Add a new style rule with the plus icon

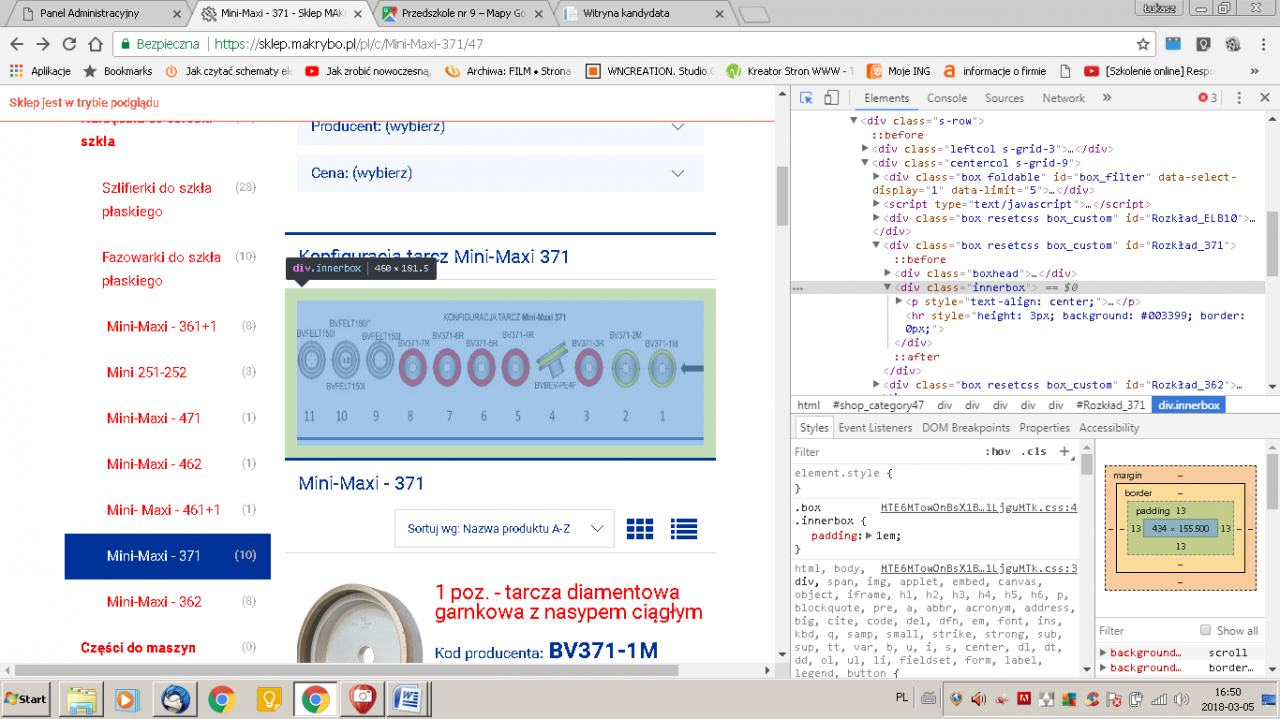(x=1064, y=451)
